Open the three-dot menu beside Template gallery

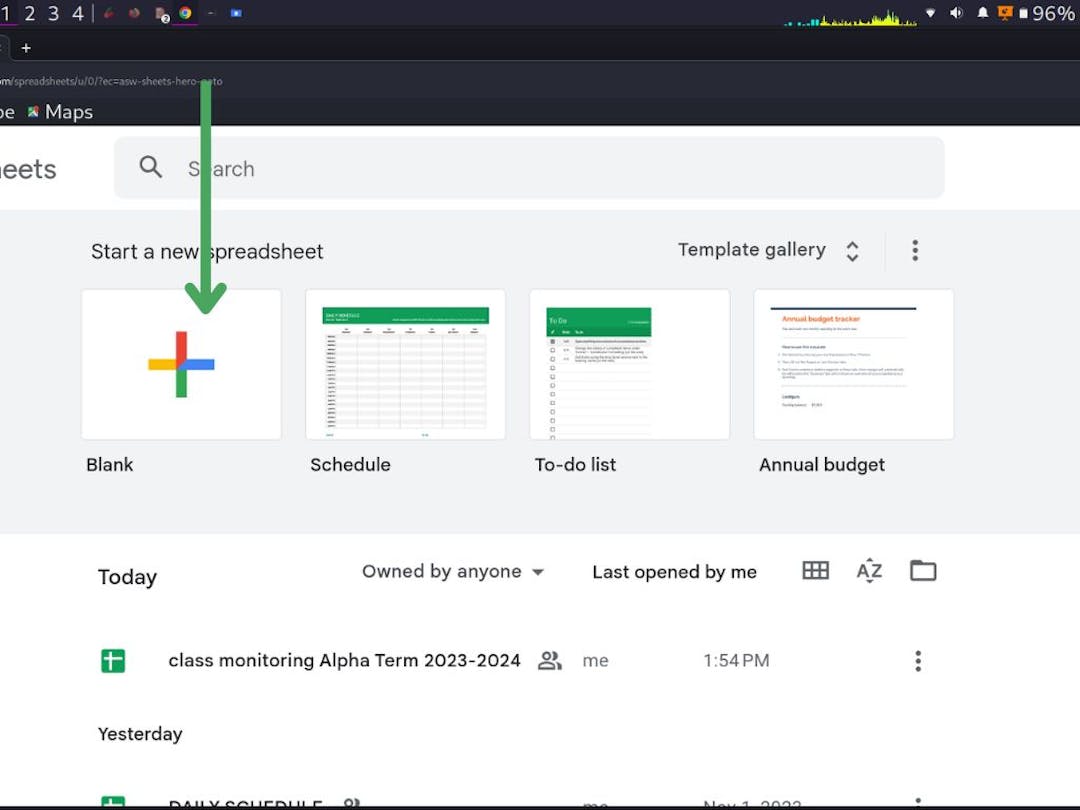pyautogui.click(x=914, y=249)
